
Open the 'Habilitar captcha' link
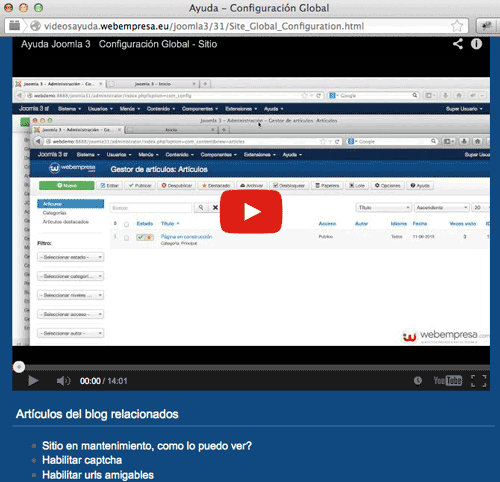[x=82, y=460]
